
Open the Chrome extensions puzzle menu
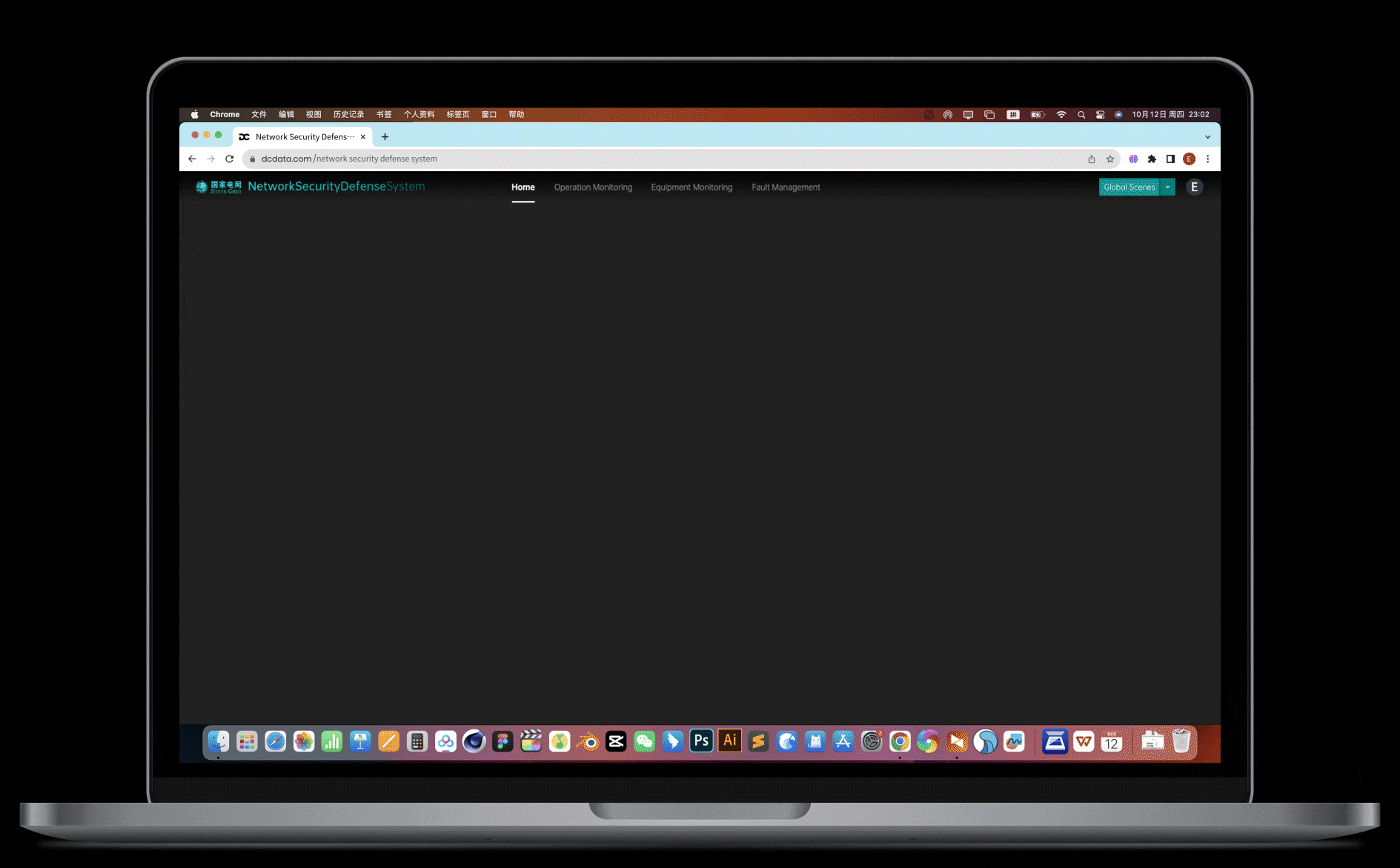(x=1152, y=159)
